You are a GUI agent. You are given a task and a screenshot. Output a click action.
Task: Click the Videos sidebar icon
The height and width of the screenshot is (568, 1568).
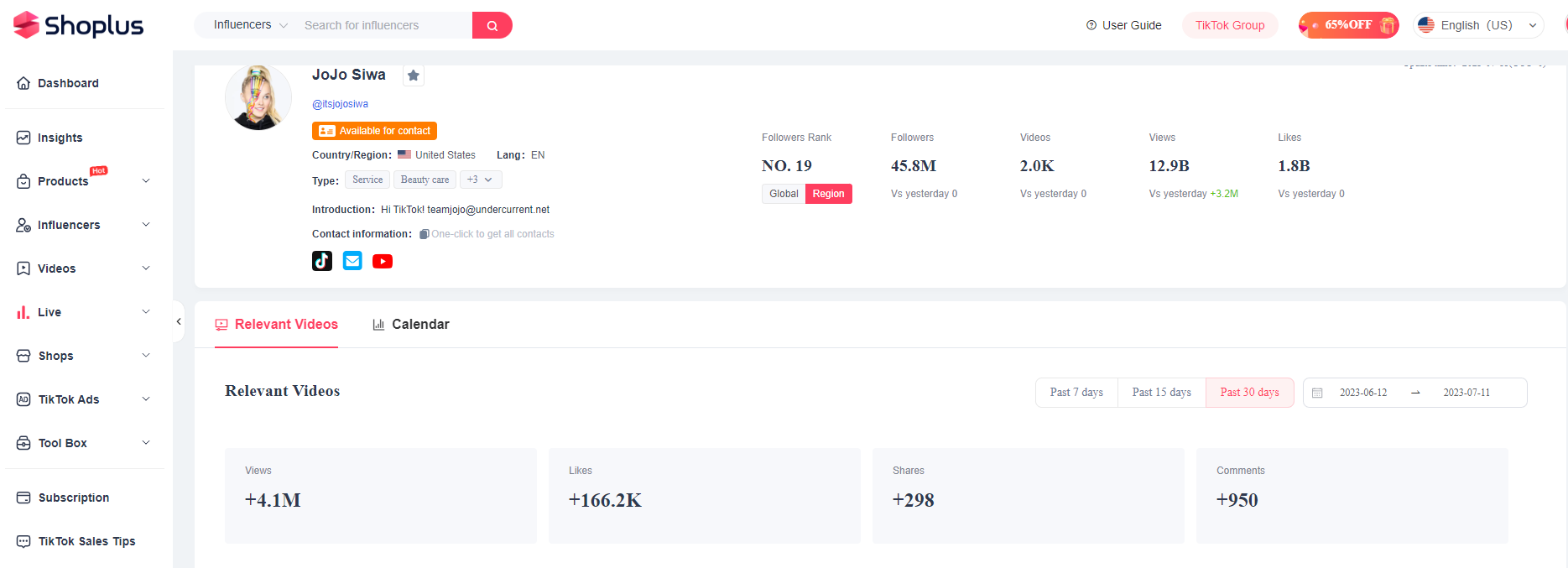coord(23,268)
